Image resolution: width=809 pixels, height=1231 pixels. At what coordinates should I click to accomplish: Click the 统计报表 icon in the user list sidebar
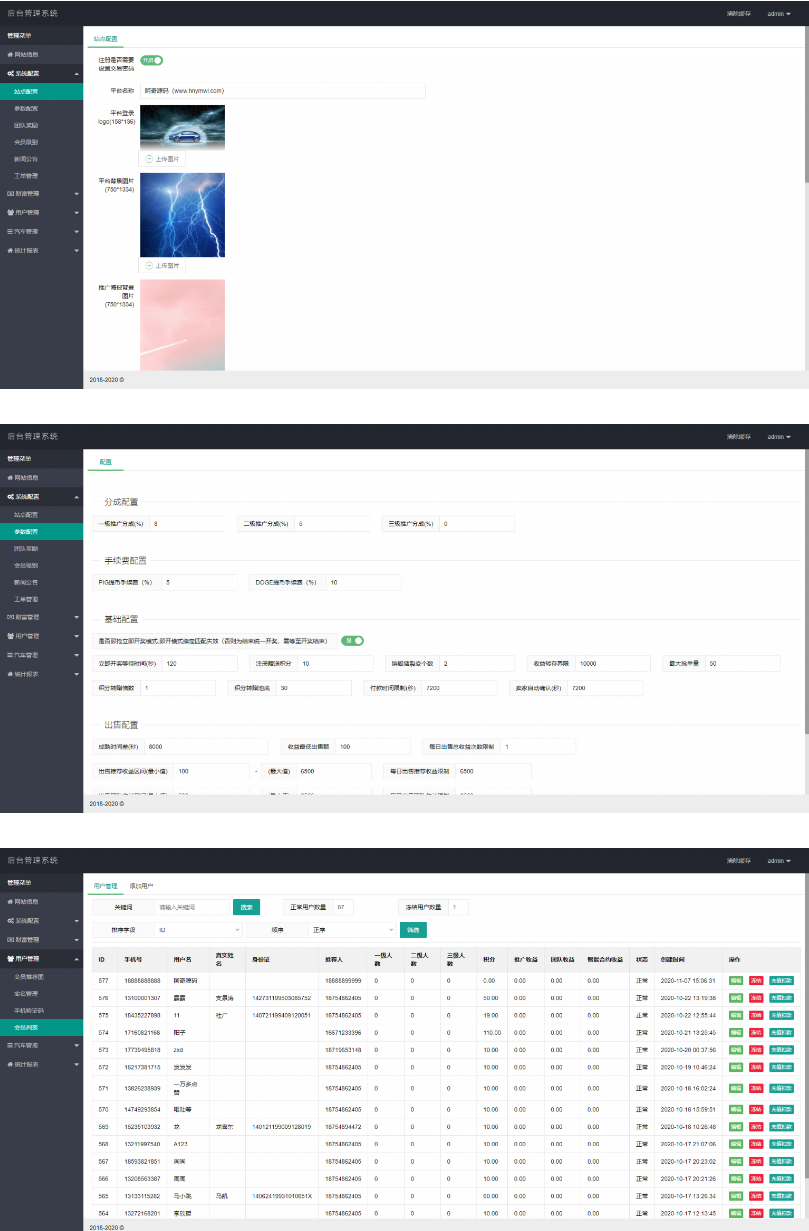(10, 1099)
